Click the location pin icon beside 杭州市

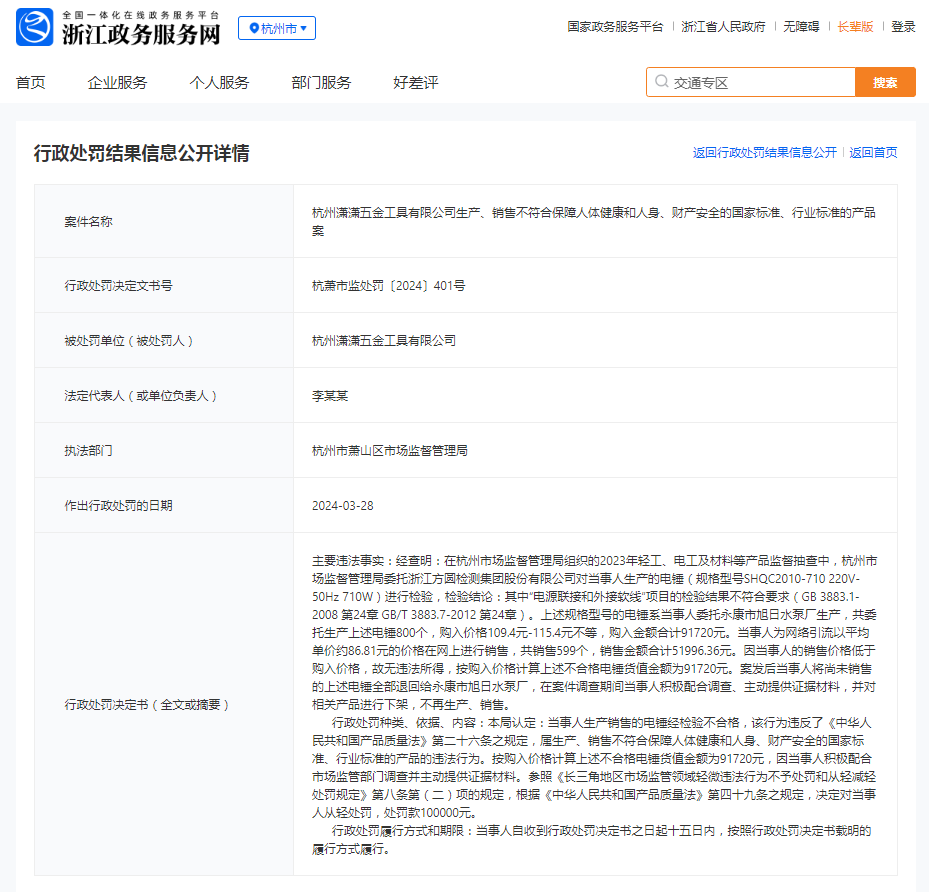pyautogui.click(x=254, y=28)
